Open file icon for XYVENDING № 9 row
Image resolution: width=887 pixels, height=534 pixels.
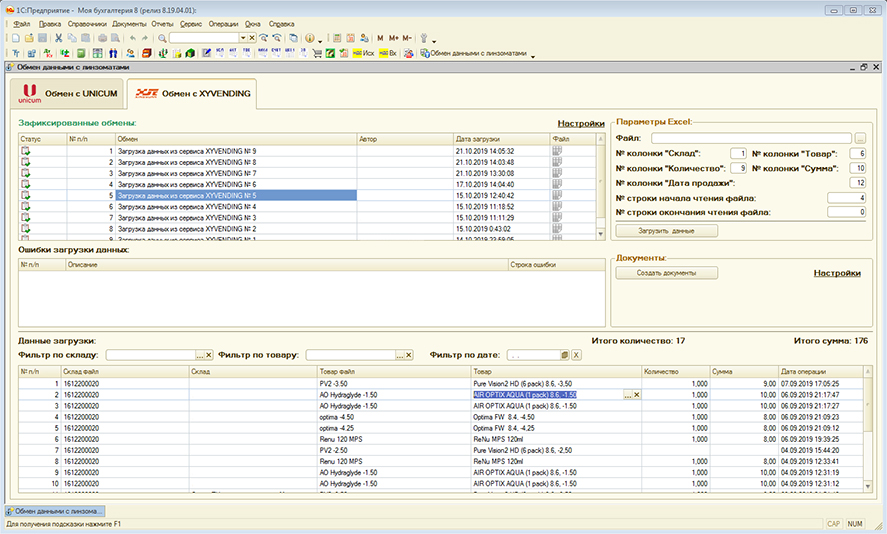coord(557,150)
